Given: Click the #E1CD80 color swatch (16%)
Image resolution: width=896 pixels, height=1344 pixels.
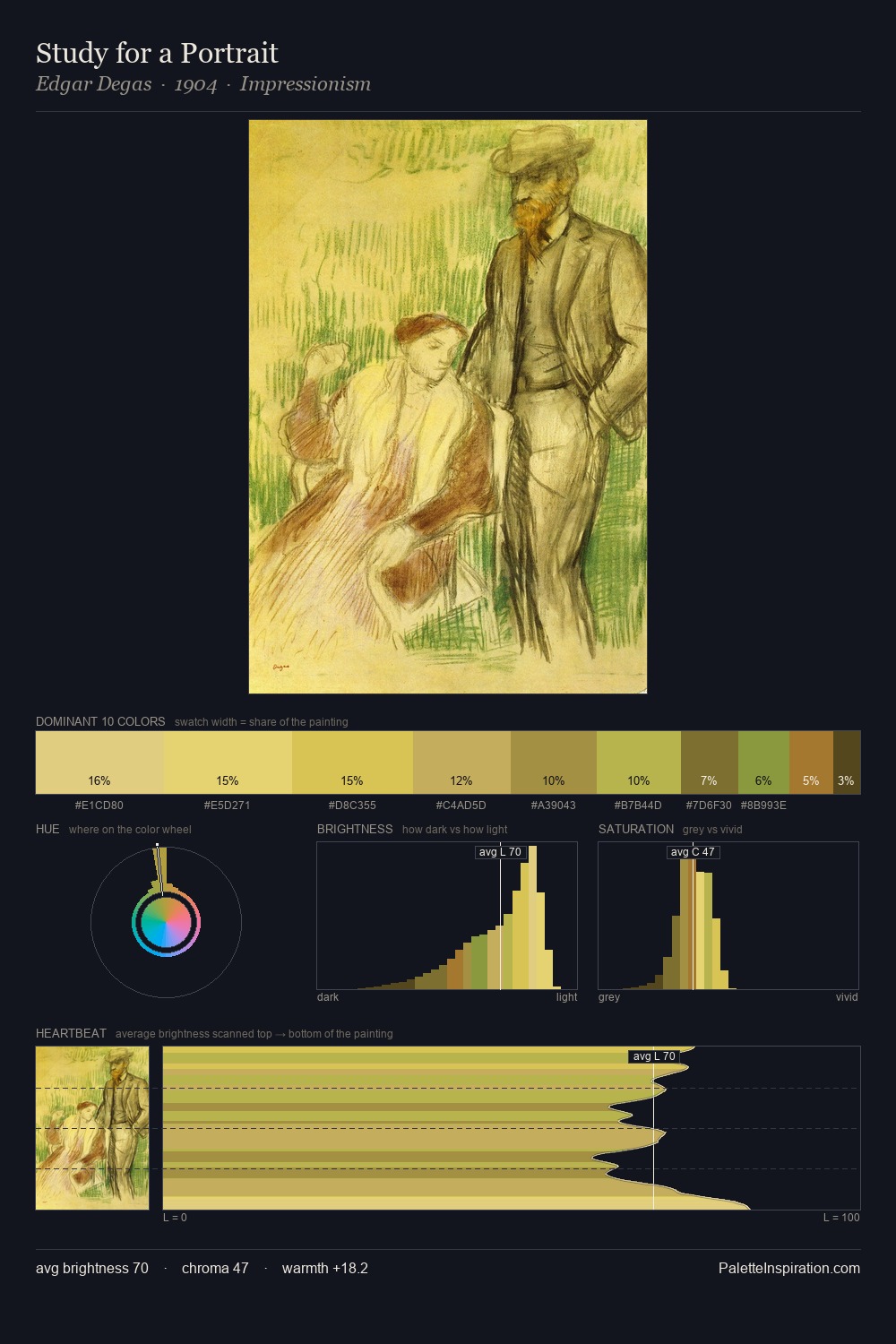Looking at the screenshot, I should [99, 762].
